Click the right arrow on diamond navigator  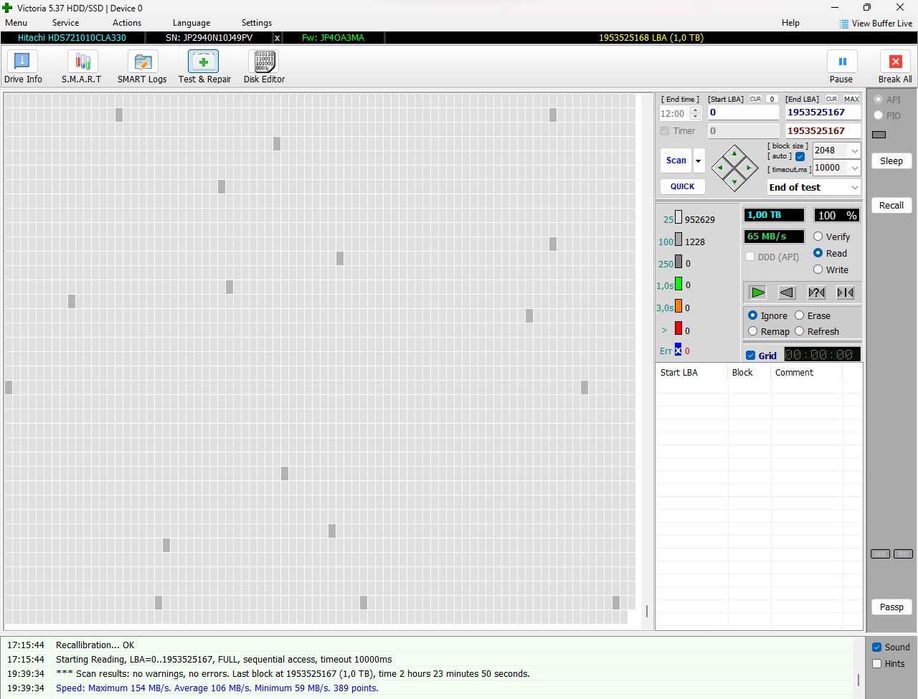(x=748, y=168)
